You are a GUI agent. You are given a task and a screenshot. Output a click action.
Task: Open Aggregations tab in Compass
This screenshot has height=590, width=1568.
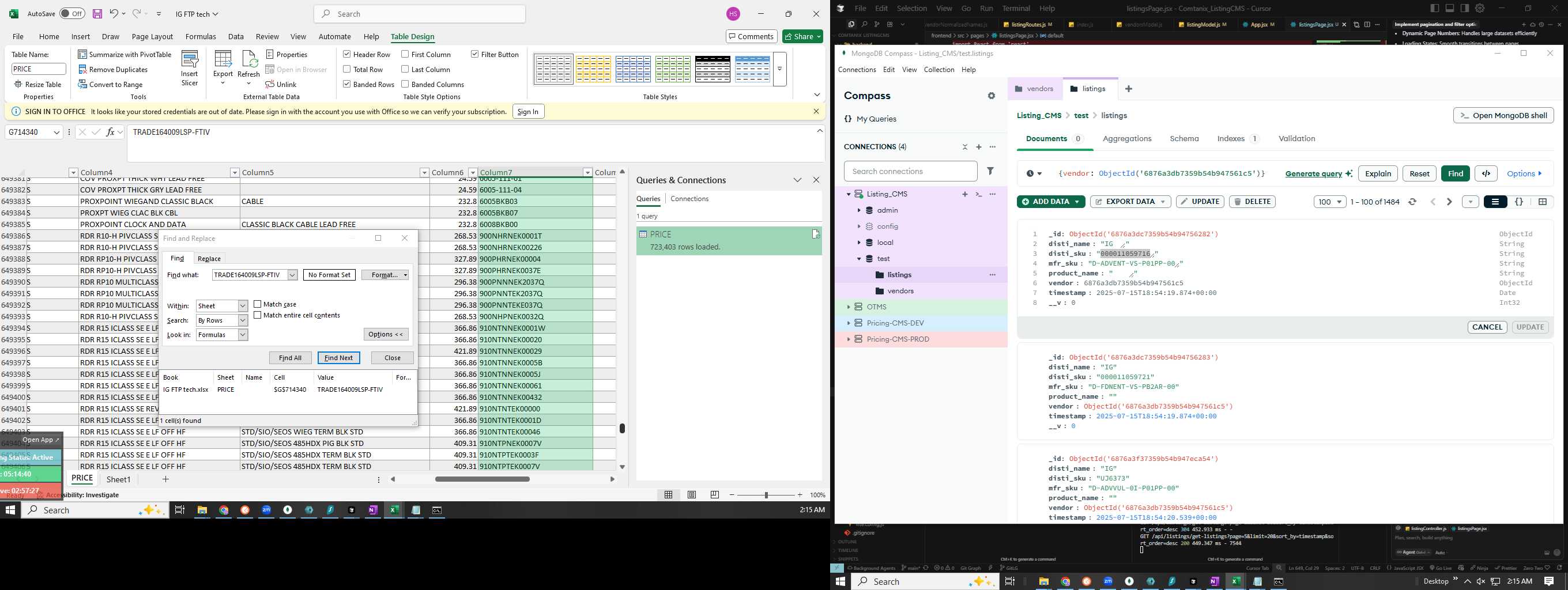pyautogui.click(x=1126, y=139)
